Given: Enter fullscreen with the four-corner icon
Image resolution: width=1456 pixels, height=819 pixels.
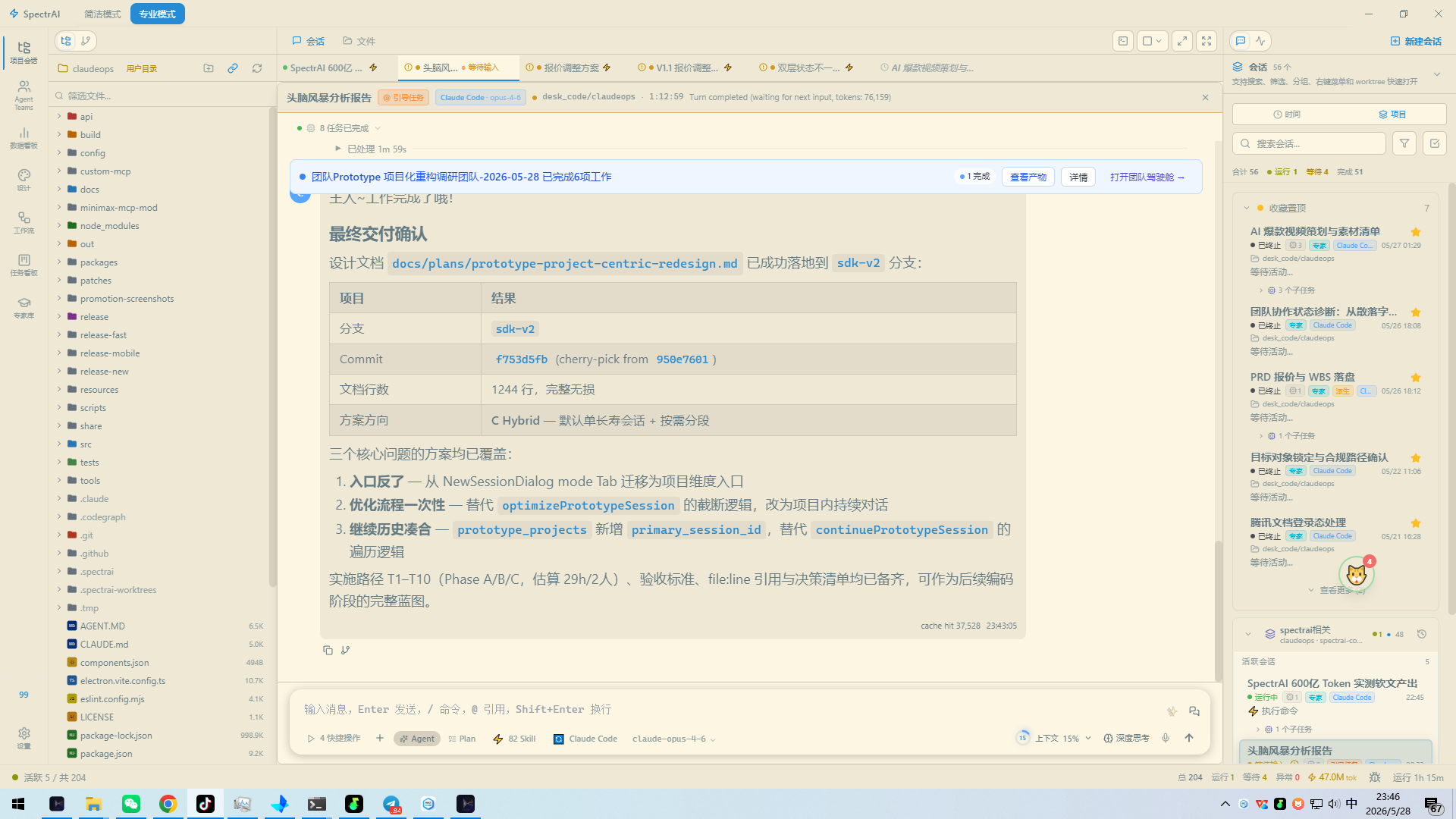Looking at the screenshot, I should click(1207, 41).
